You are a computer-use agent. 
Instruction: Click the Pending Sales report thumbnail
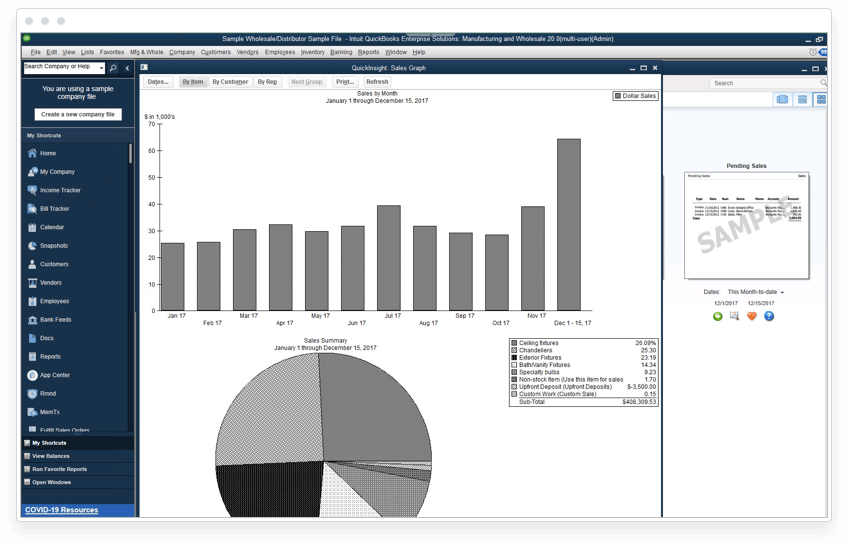746,225
